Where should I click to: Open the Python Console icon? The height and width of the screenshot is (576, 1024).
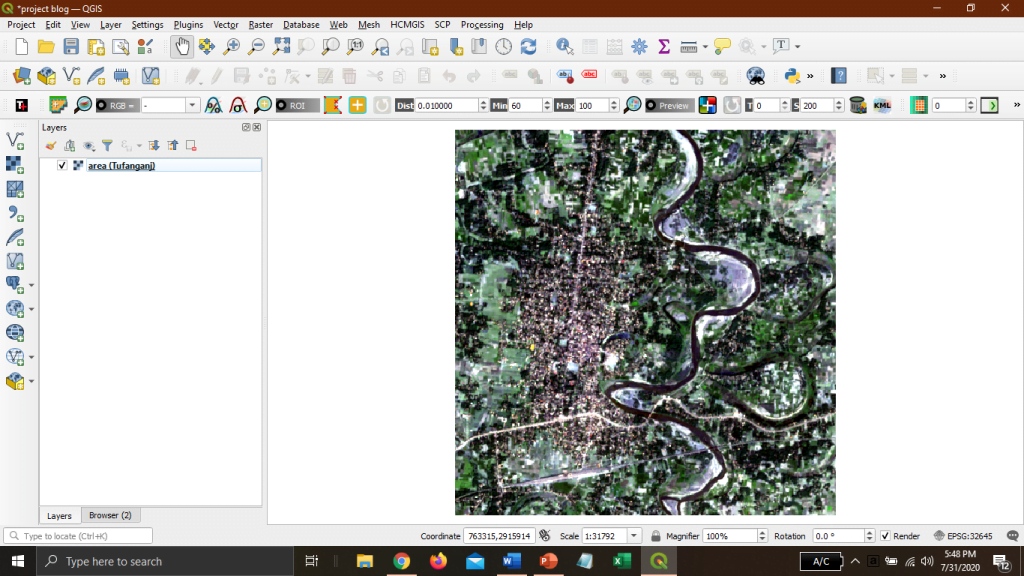coord(792,75)
